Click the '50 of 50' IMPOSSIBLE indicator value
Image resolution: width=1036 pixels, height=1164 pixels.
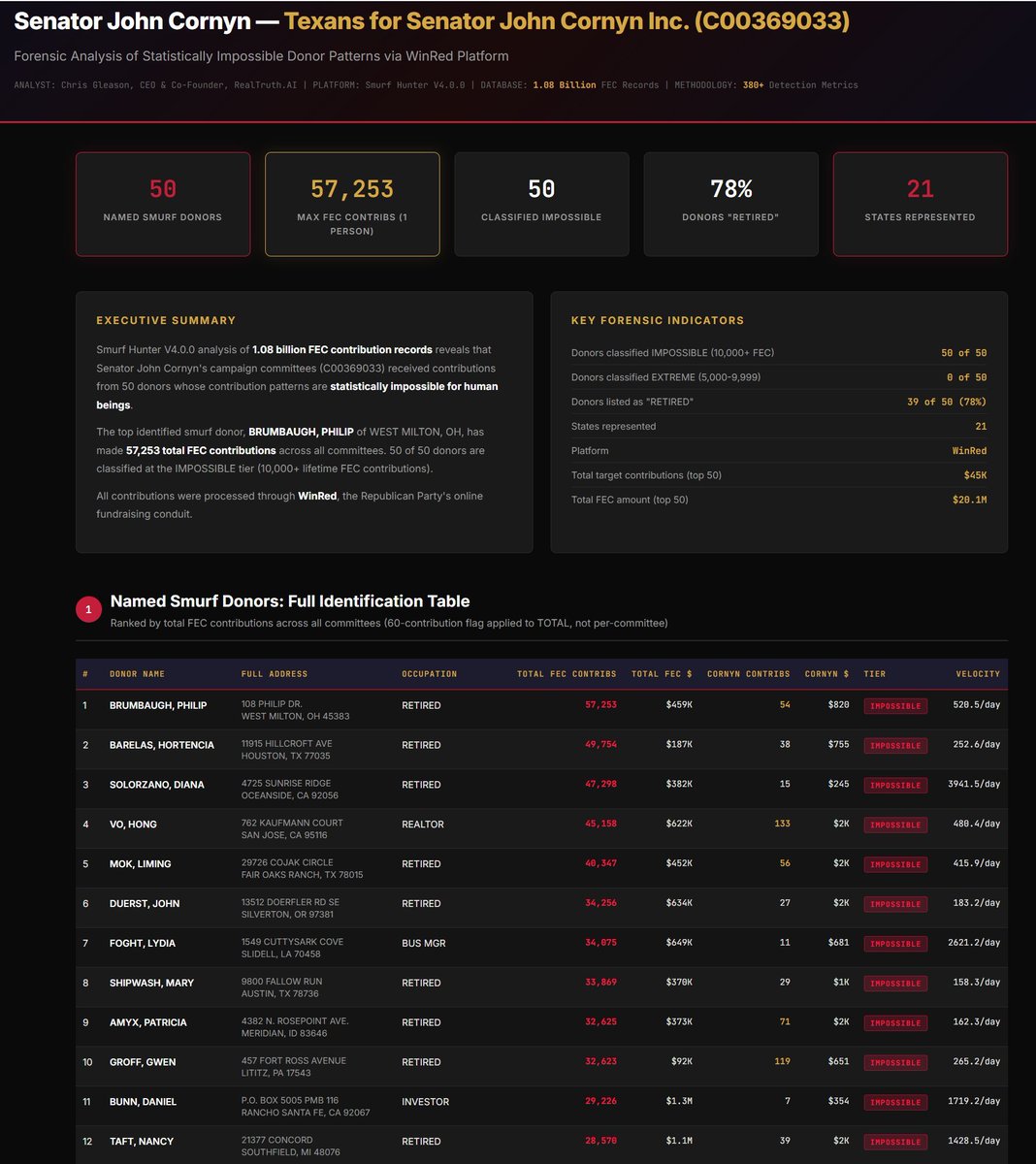pyautogui.click(x=963, y=353)
